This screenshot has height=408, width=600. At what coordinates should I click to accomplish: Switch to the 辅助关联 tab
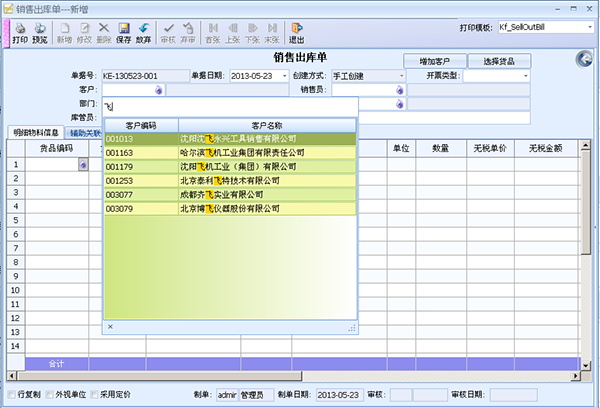click(x=84, y=132)
